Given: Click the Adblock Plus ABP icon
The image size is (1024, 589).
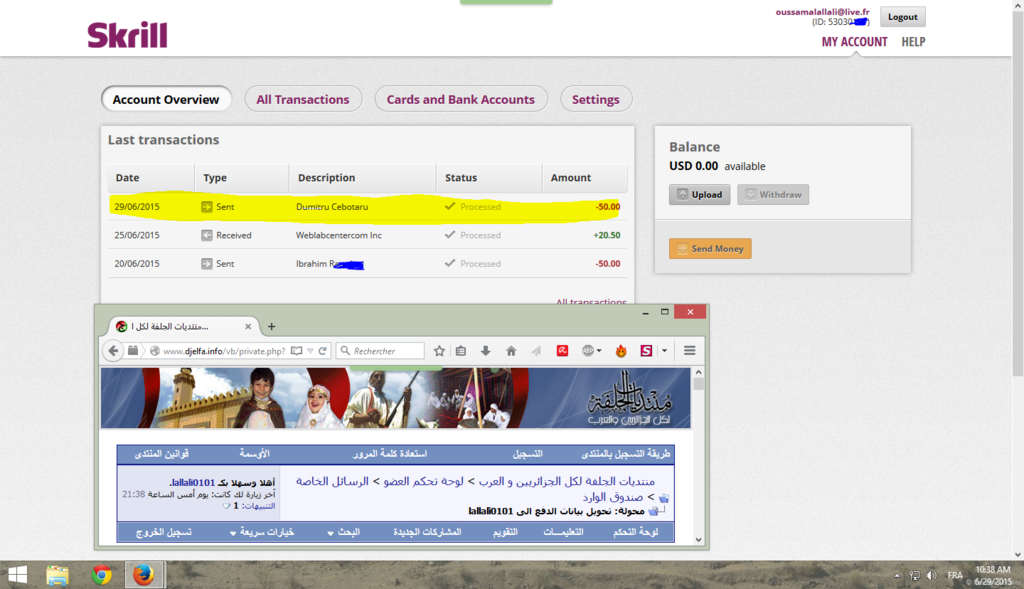Looking at the screenshot, I should (588, 351).
